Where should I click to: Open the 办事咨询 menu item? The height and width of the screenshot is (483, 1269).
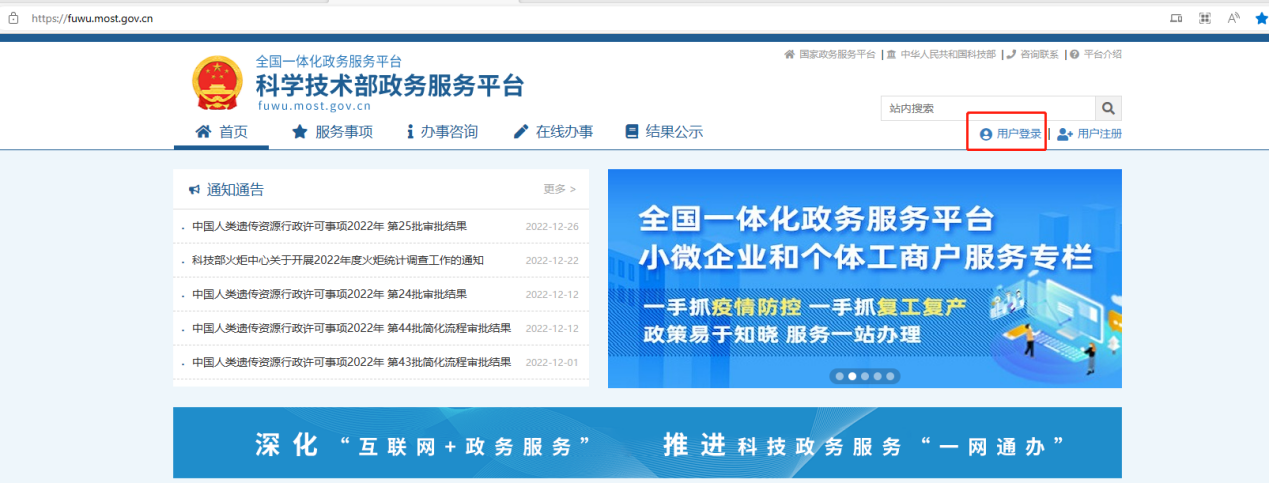[x=442, y=132]
